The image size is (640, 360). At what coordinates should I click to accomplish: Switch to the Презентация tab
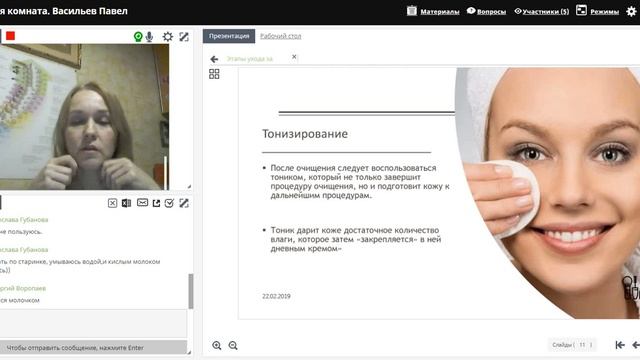(229, 36)
